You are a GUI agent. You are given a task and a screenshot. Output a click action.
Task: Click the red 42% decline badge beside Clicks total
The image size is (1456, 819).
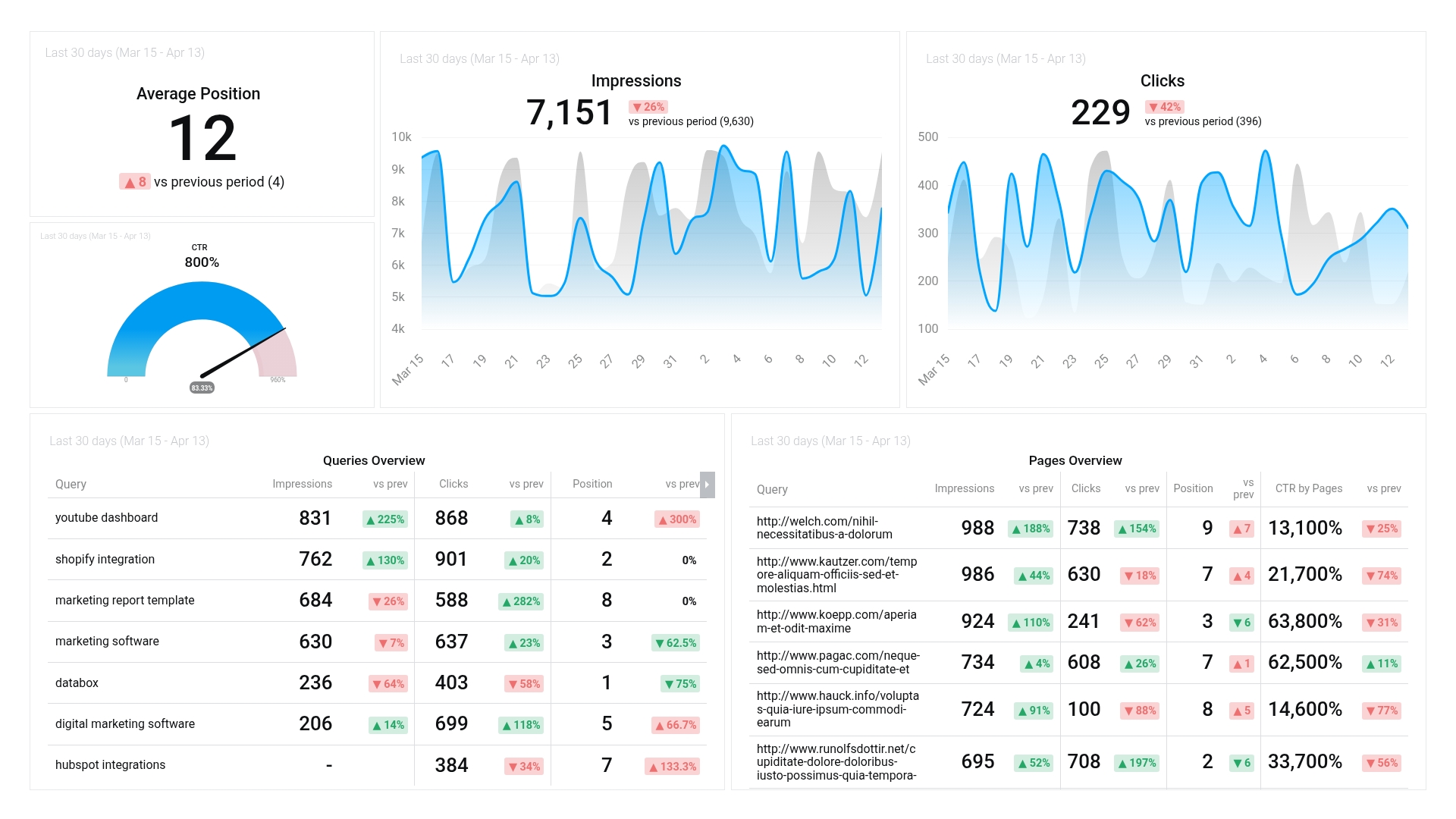point(1163,107)
